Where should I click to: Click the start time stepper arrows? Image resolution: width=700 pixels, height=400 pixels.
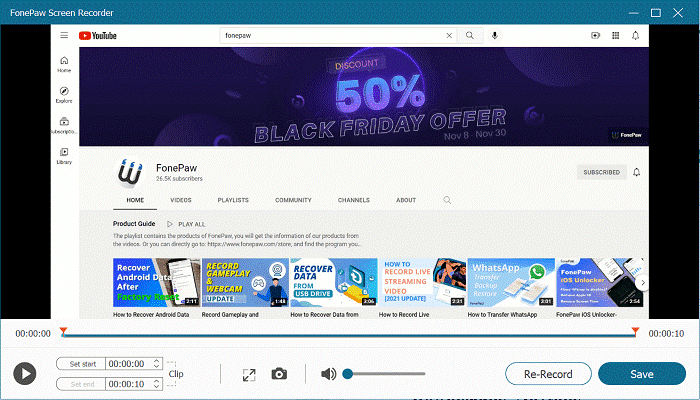pyautogui.click(x=157, y=364)
